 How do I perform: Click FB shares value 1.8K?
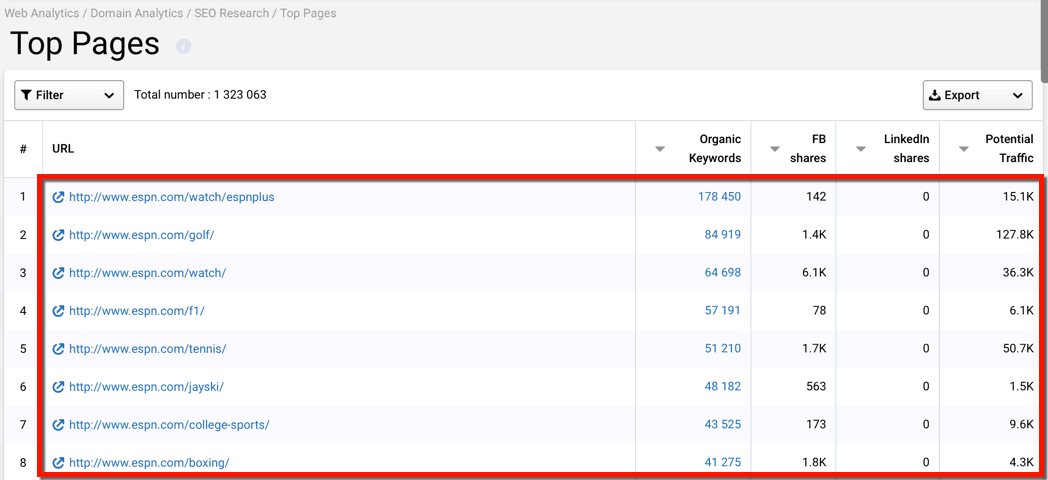[813, 463]
